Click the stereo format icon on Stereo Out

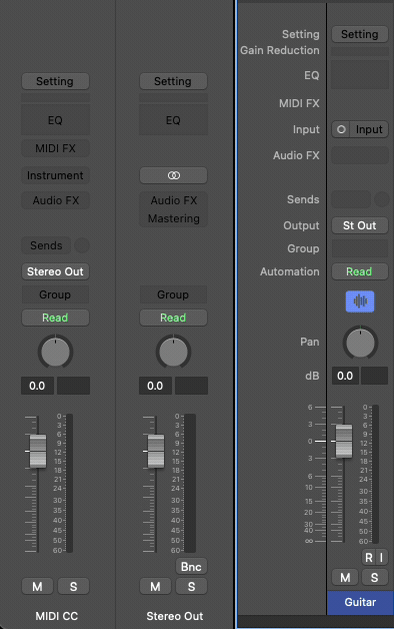[173, 175]
